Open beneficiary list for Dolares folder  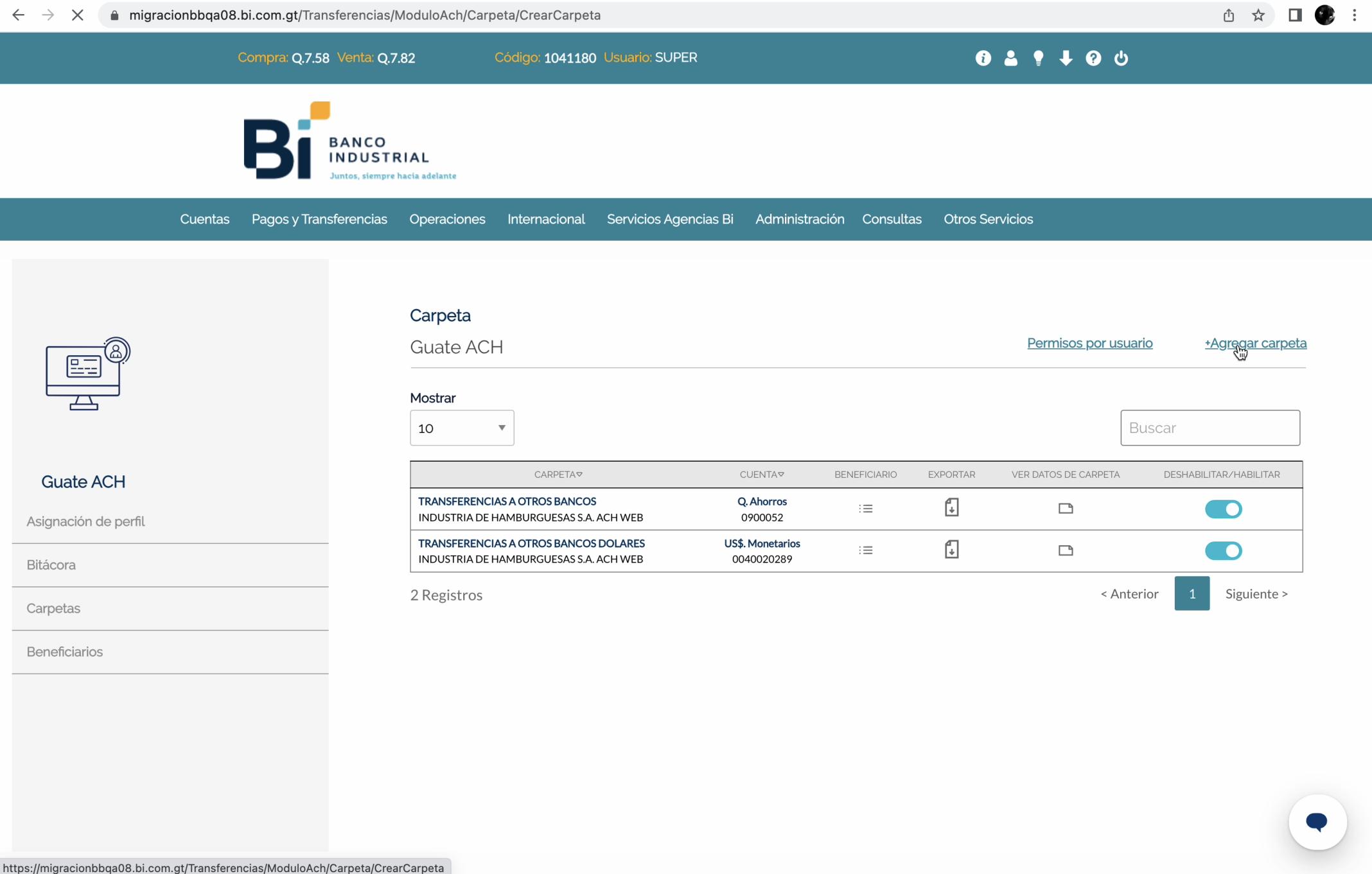click(x=865, y=550)
